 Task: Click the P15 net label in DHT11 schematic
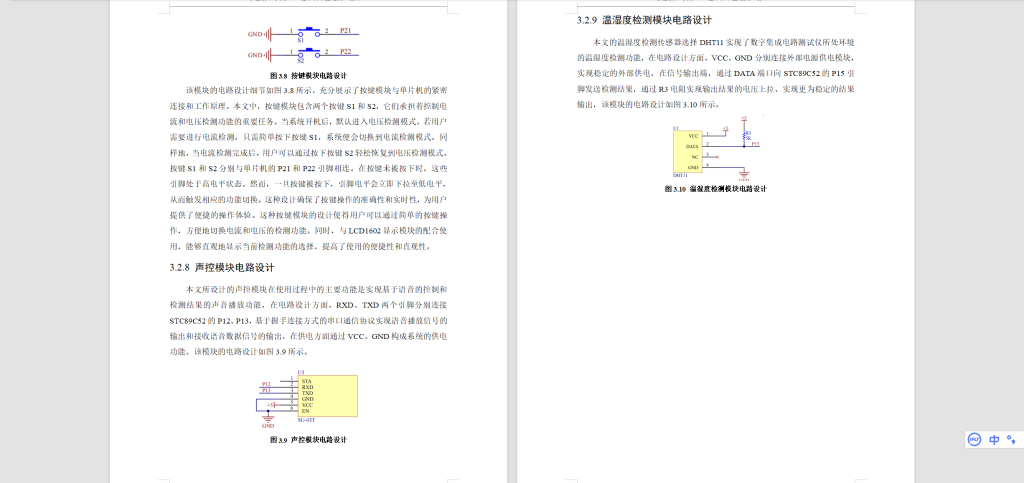pos(756,143)
